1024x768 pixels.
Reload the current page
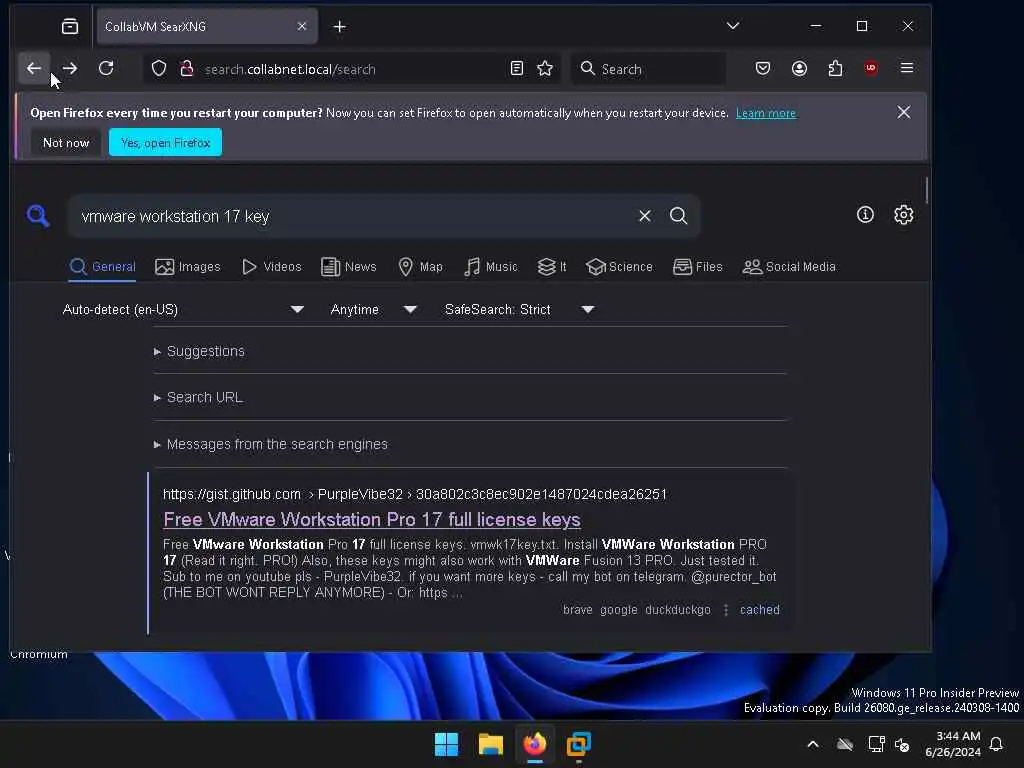[106, 68]
